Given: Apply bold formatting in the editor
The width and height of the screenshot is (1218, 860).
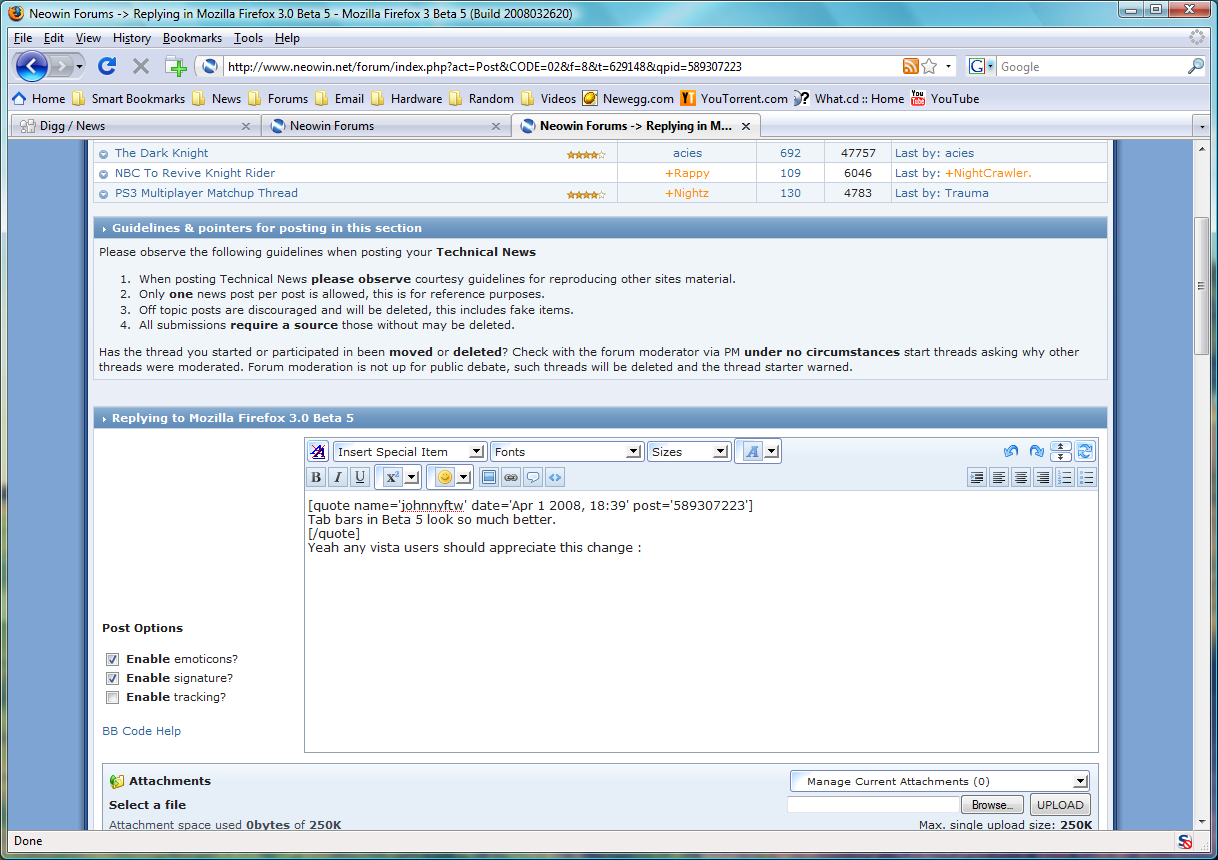Looking at the screenshot, I should (316, 478).
